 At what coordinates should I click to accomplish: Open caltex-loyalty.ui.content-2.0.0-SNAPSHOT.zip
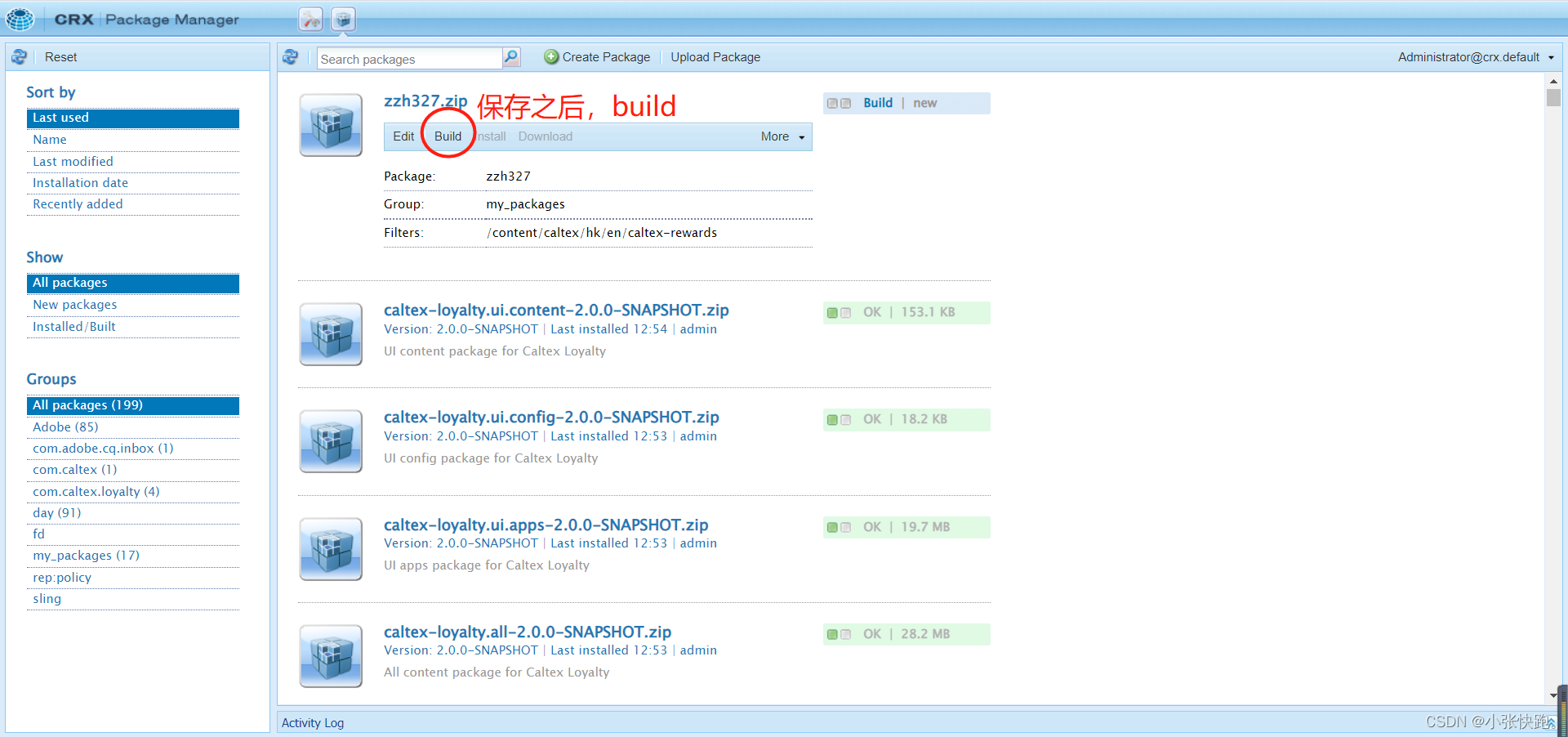[556, 310]
